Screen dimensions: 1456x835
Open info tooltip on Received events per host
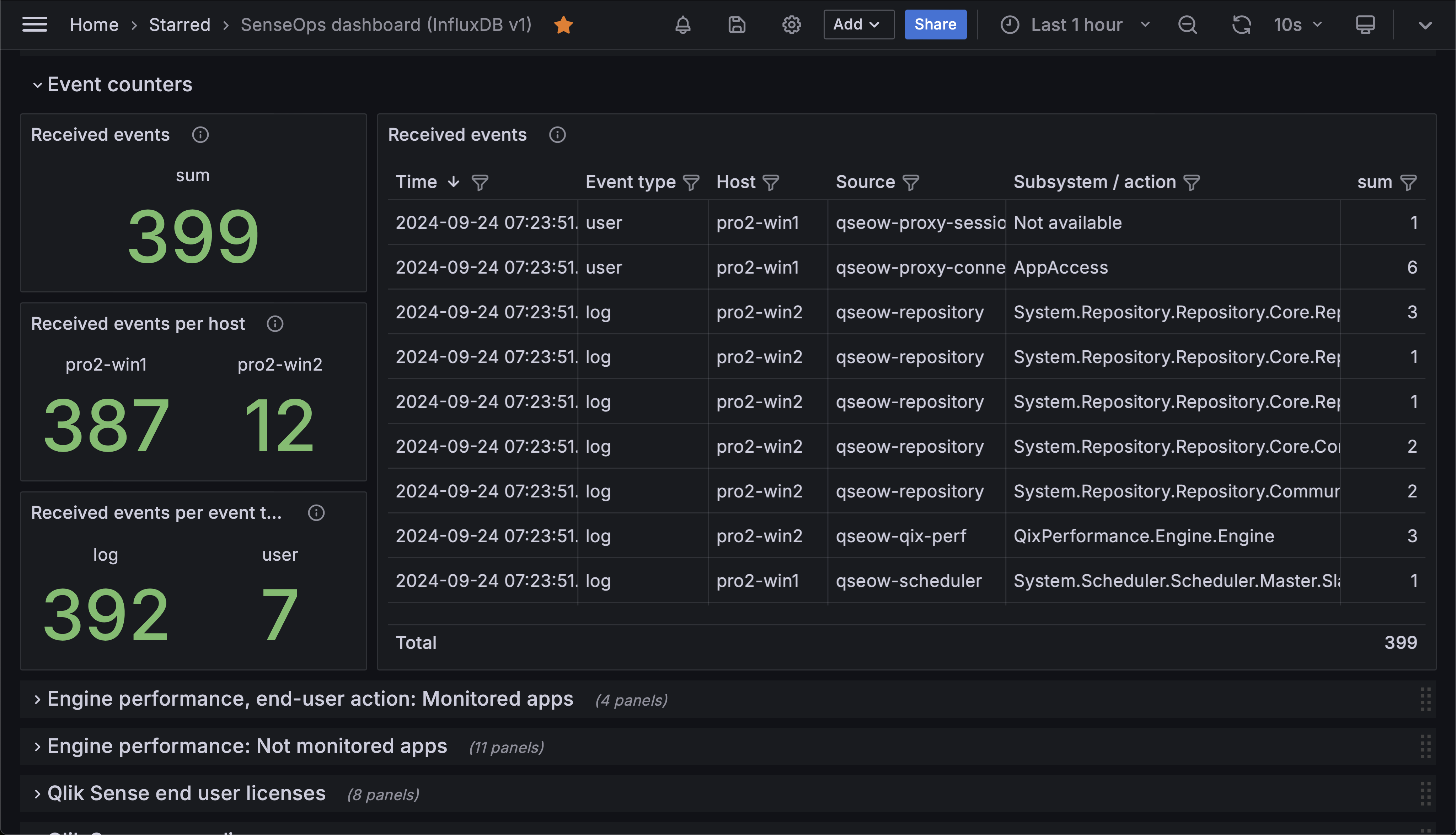point(275,323)
